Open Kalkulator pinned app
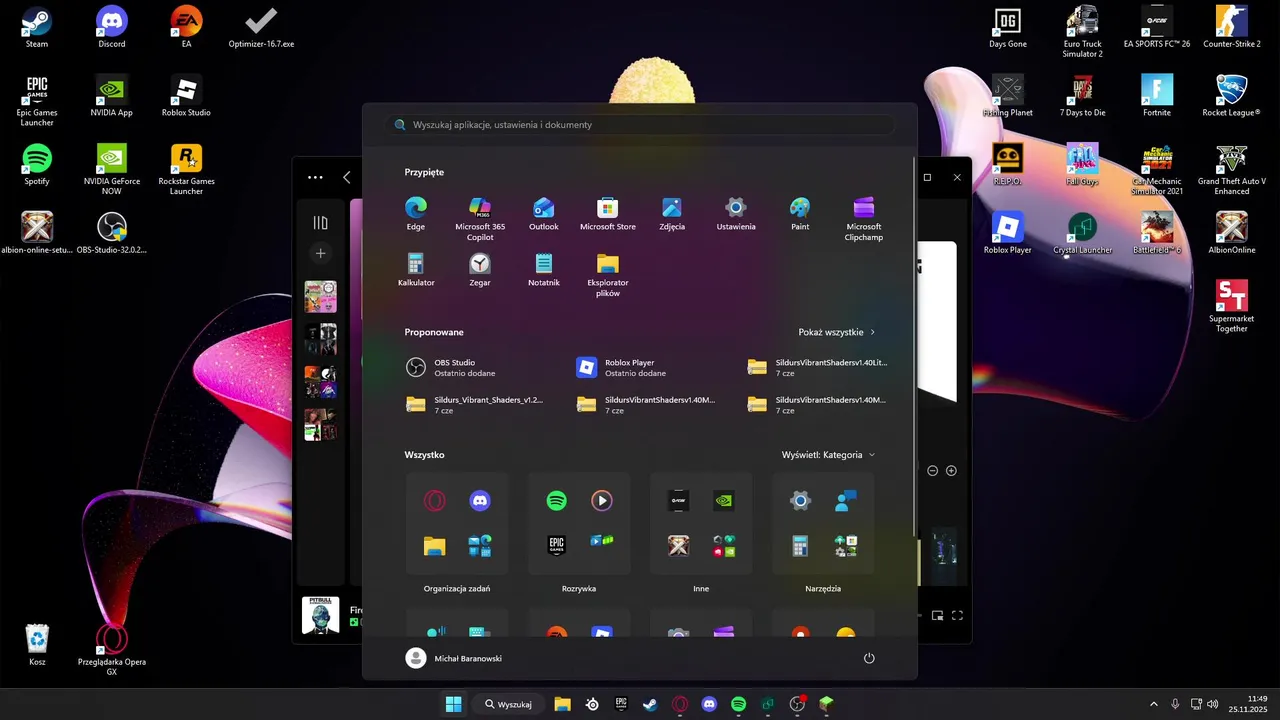 (x=416, y=270)
